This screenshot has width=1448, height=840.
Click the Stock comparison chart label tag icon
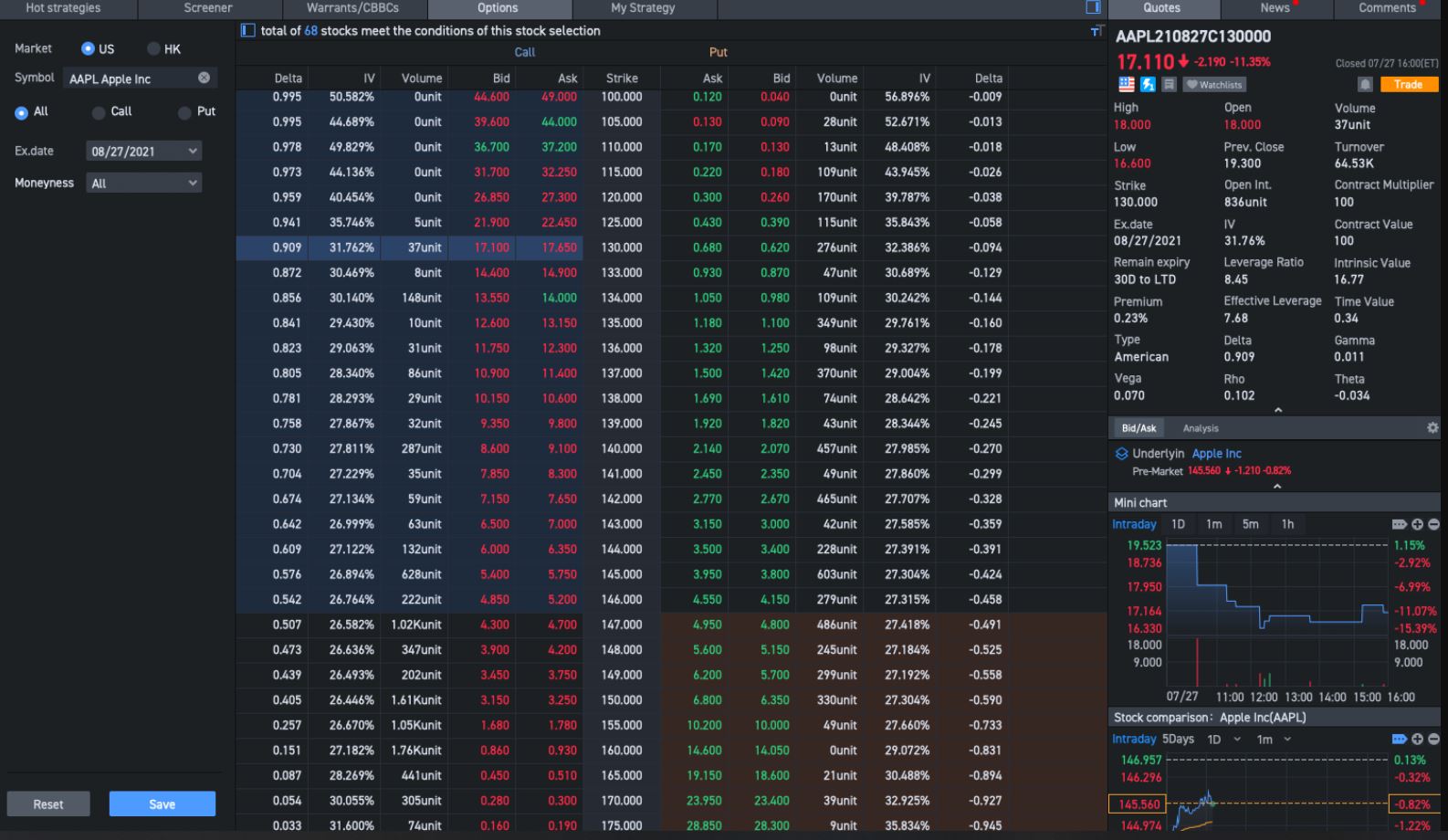click(x=1399, y=739)
